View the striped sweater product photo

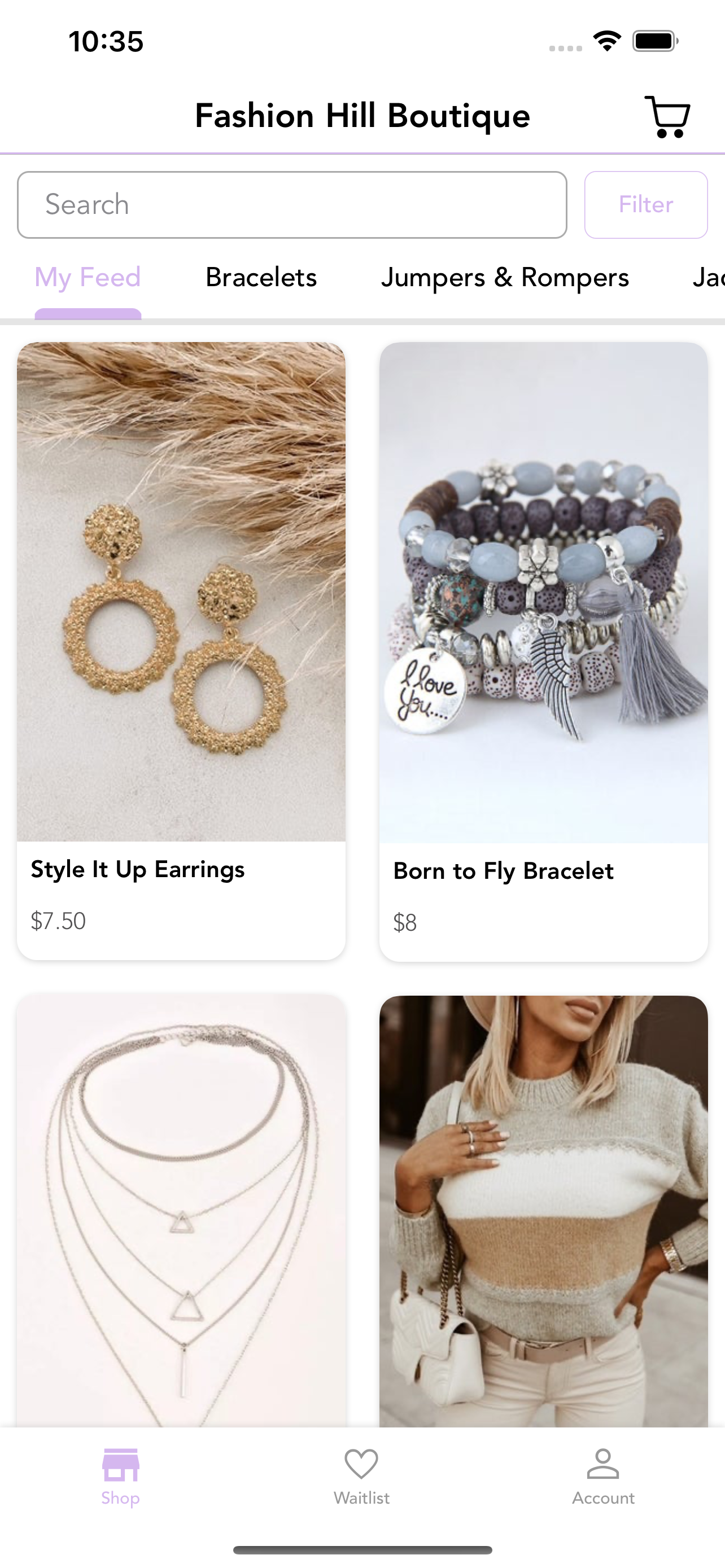pyautogui.click(x=544, y=1211)
